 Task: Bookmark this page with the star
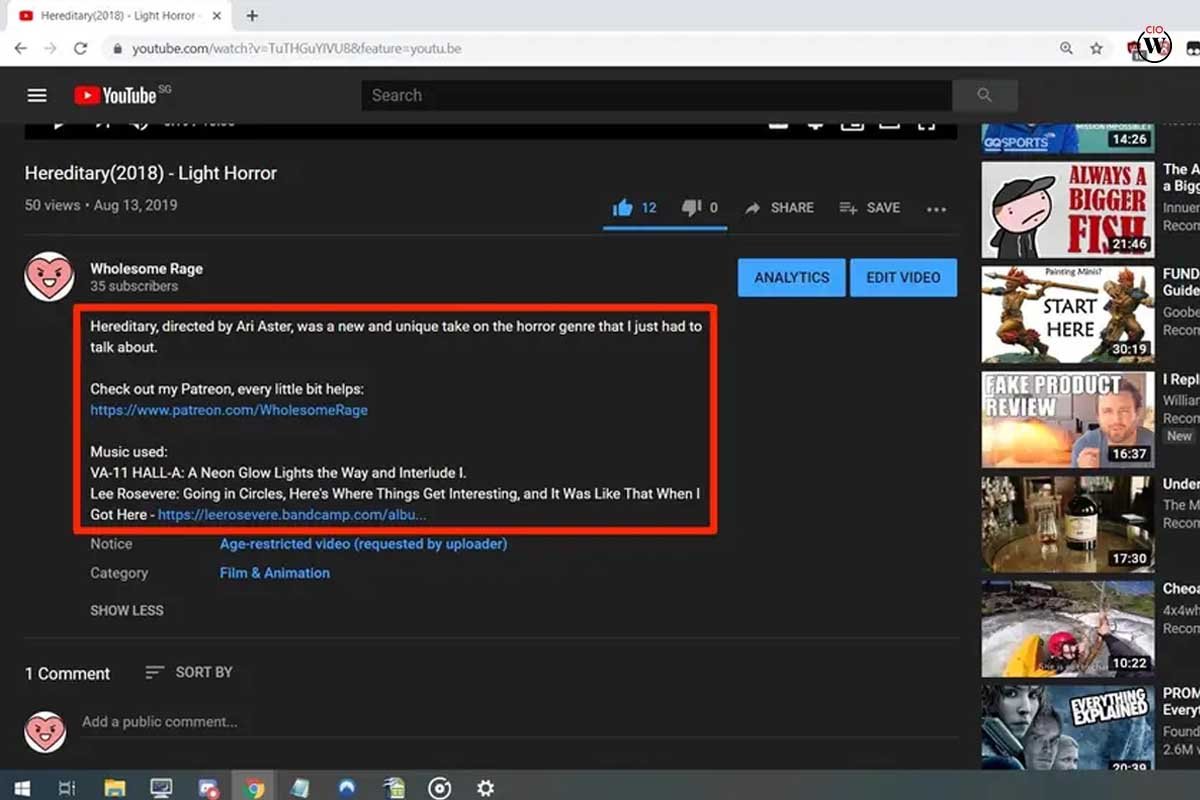click(x=1096, y=48)
